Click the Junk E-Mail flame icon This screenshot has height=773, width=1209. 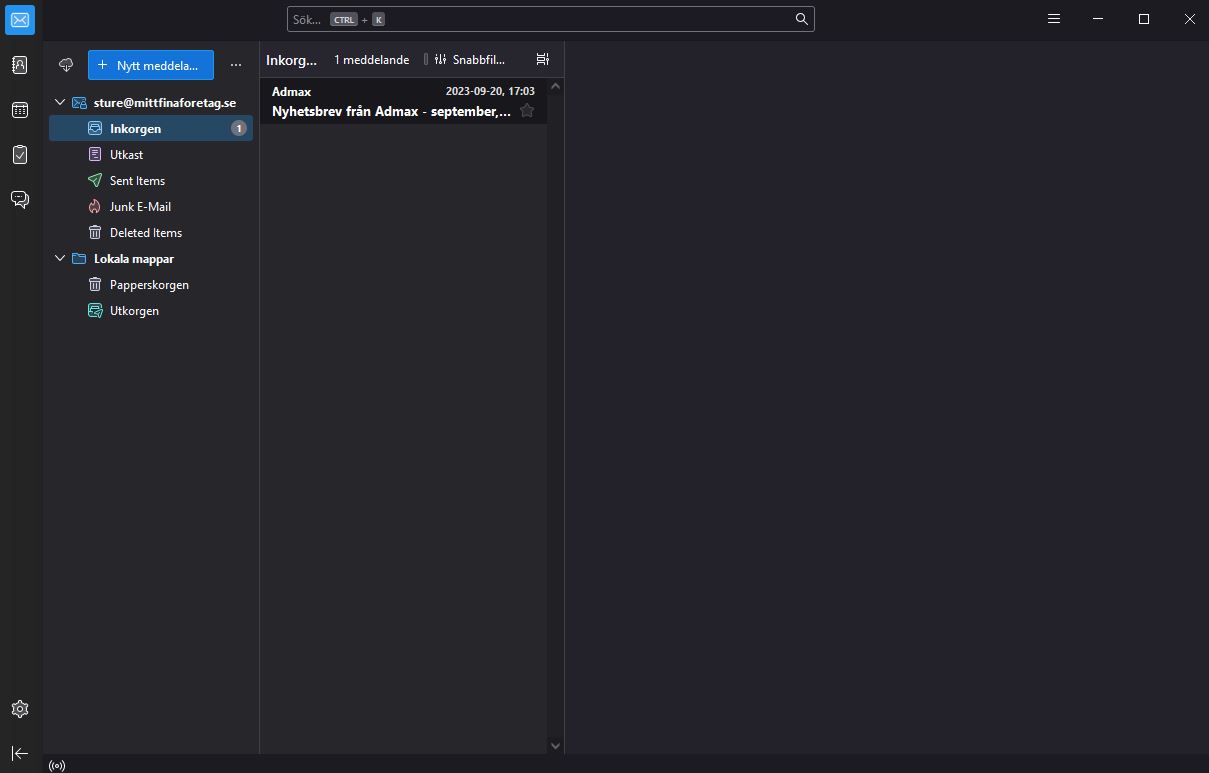click(x=95, y=207)
